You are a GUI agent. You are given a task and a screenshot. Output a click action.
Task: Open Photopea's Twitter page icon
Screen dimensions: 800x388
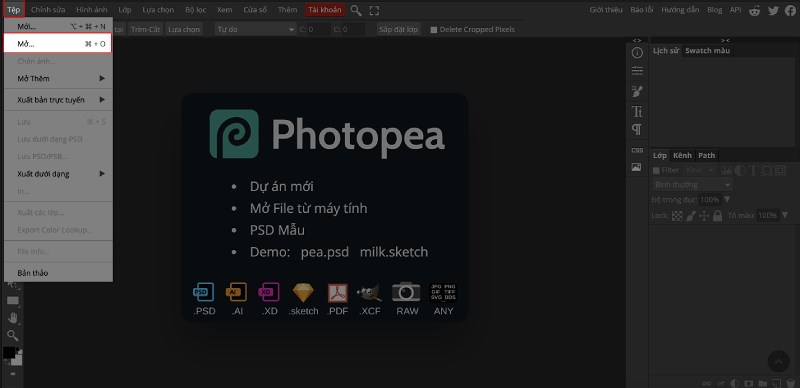[x=773, y=10]
